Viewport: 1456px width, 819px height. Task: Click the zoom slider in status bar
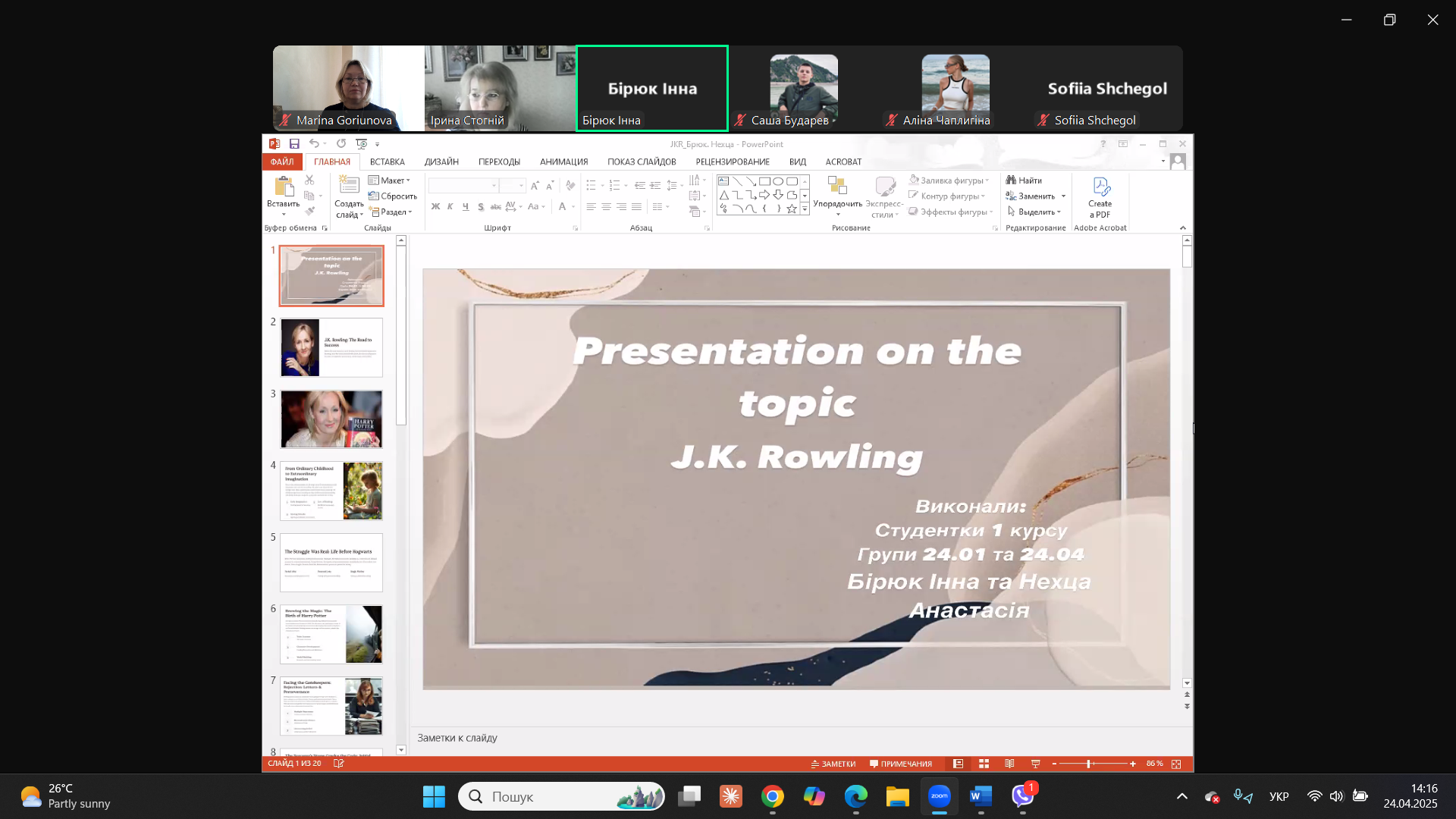click(x=1089, y=764)
